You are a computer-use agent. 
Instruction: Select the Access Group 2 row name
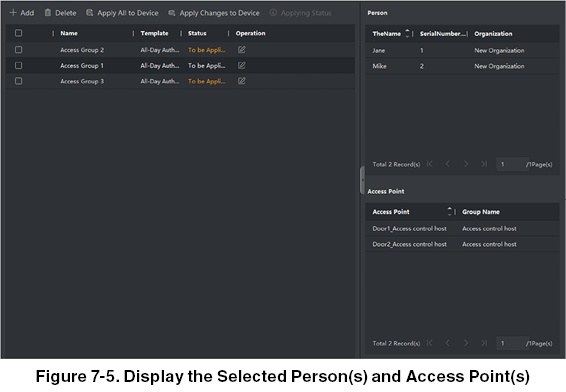[82, 50]
